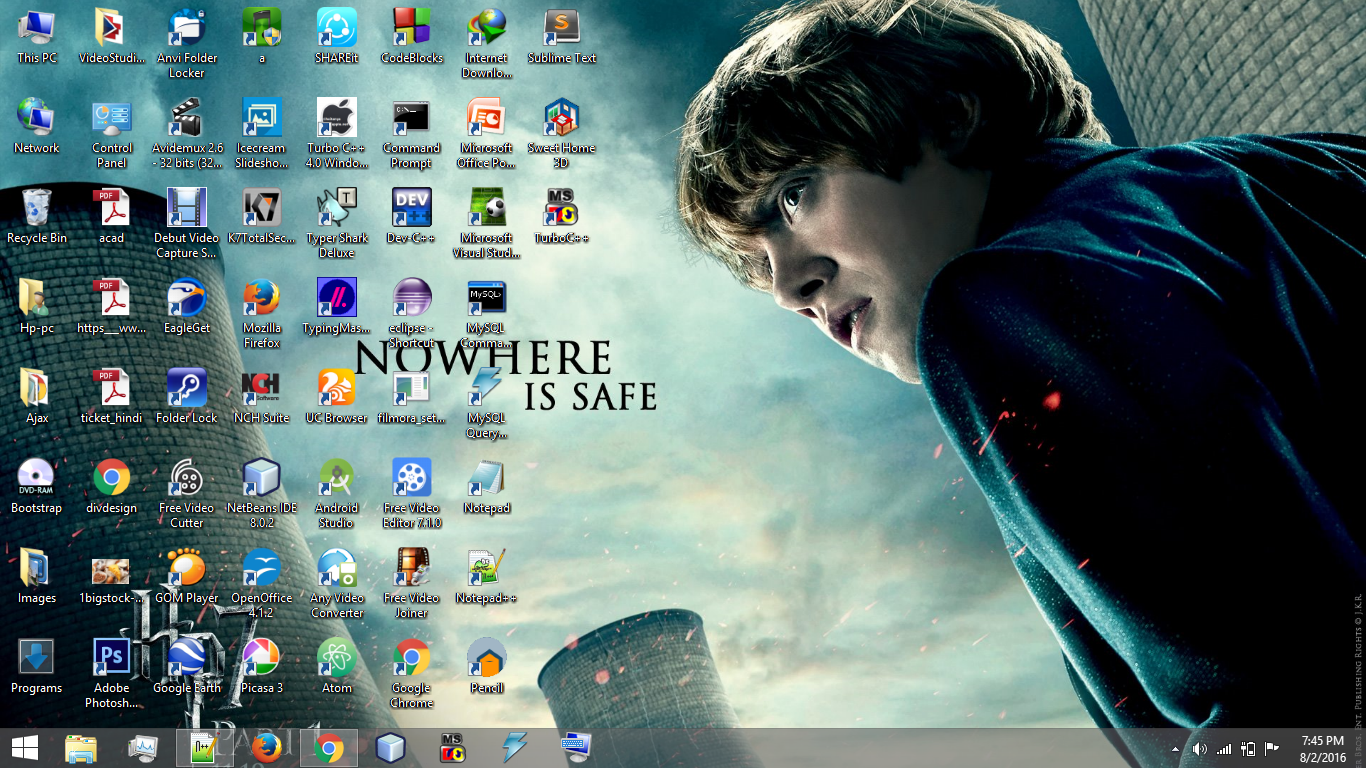Launch Turbo C++ 4.0 Windows shortcut
The height and width of the screenshot is (768, 1366).
pyautogui.click(x=337, y=134)
